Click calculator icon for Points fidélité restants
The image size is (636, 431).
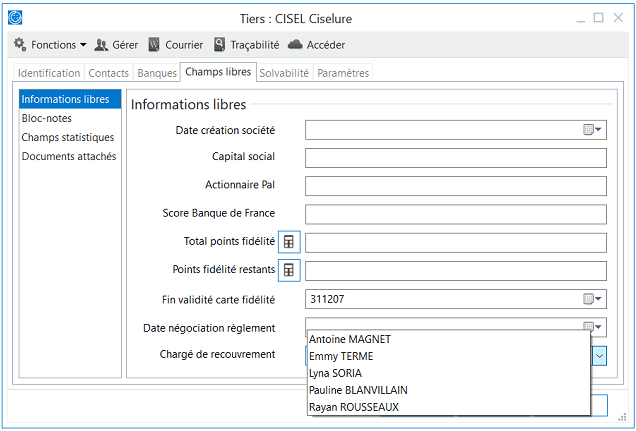289,270
